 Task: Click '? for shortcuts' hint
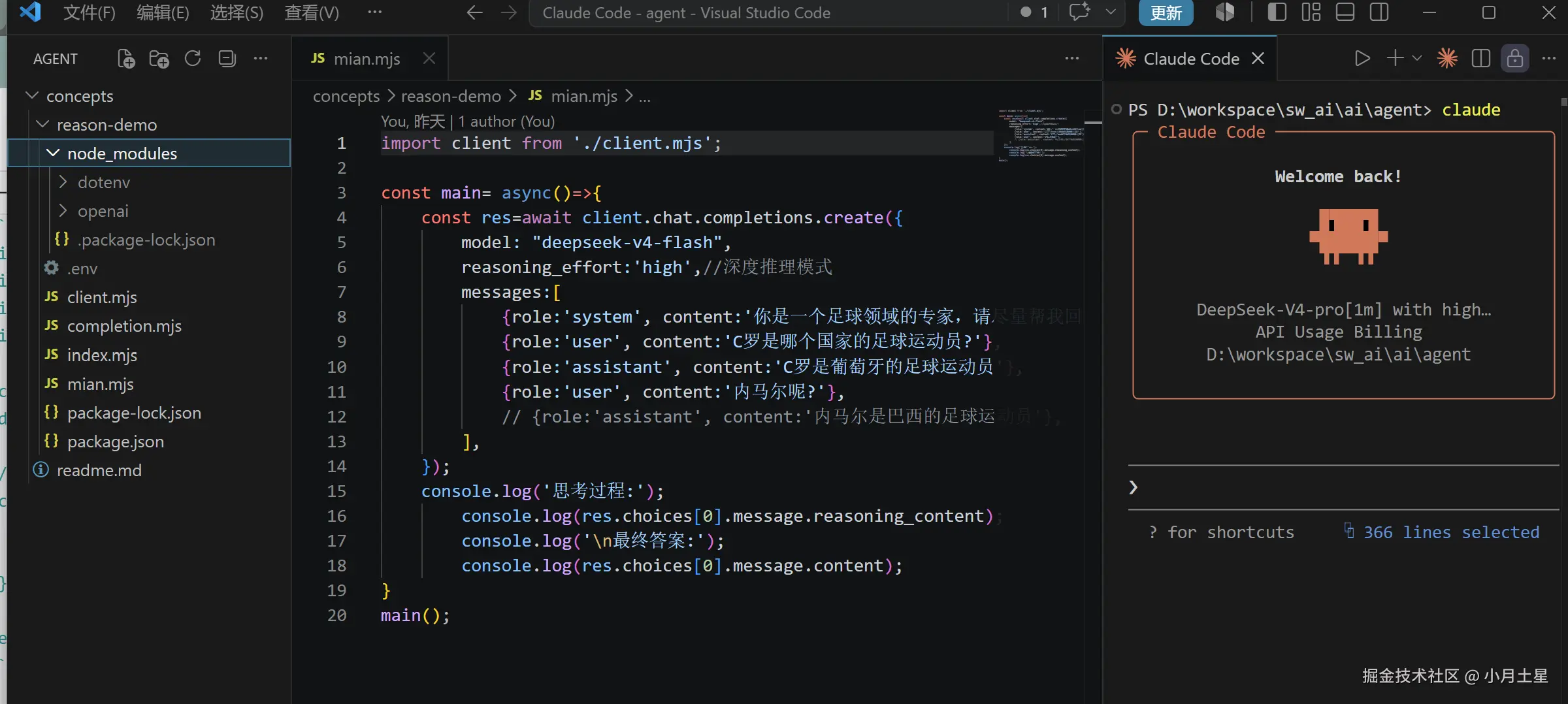tap(1221, 532)
